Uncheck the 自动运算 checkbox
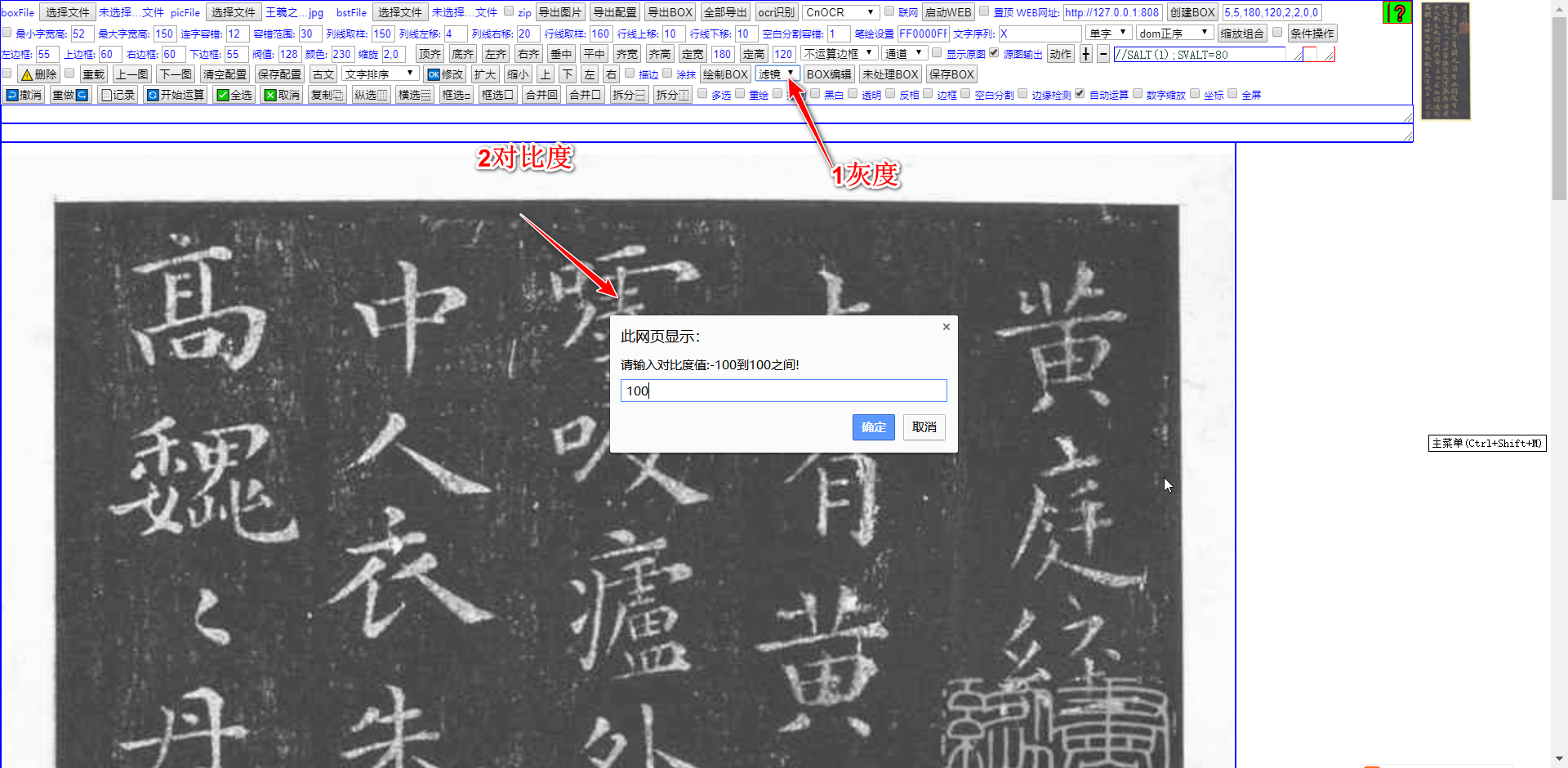1568x768 pixels. coord(1080,93)
